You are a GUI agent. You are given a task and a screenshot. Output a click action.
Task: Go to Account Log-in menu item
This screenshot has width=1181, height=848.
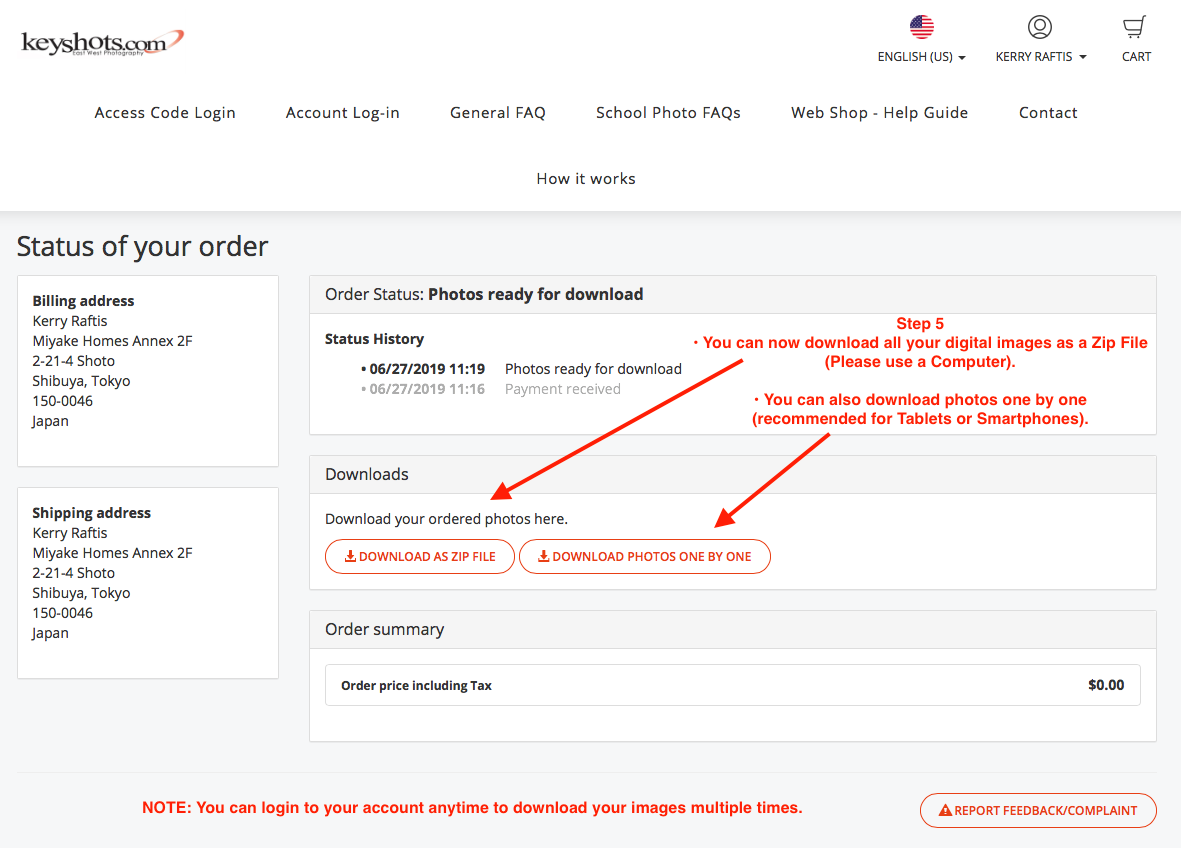(343, 113)
